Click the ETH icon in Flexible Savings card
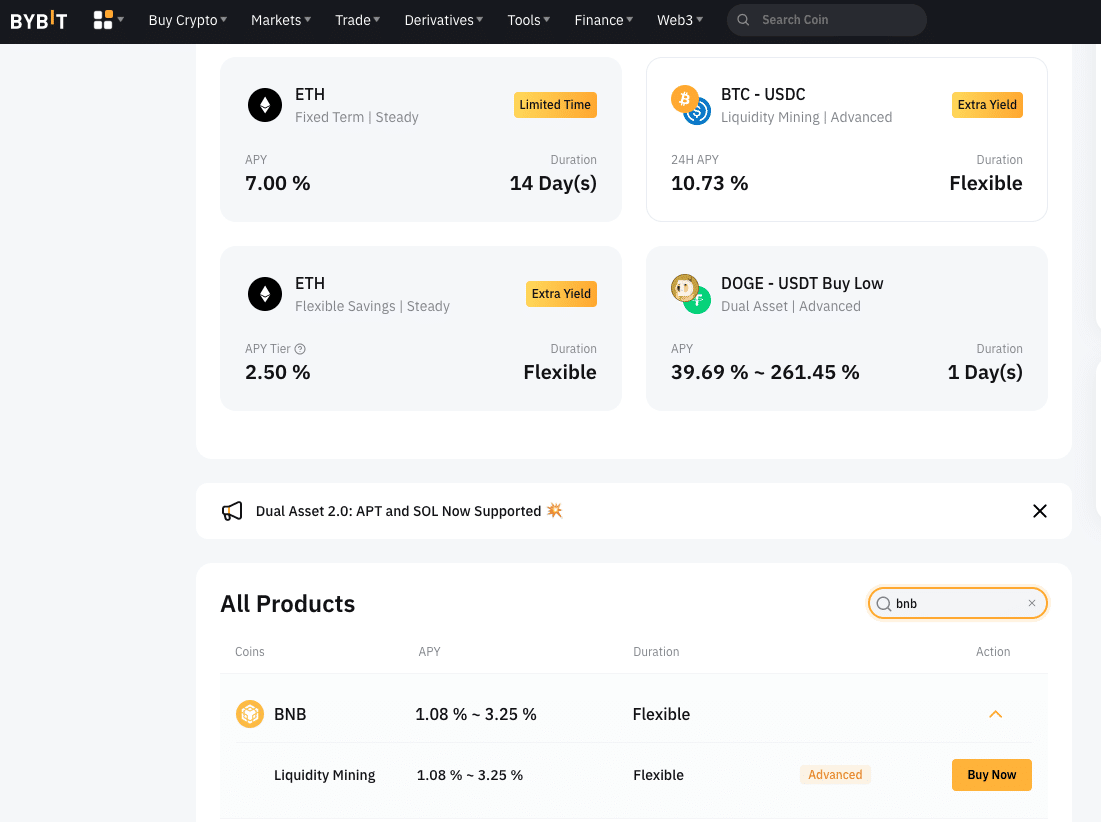The height and width of the screenshot is (822, 1101). (x=265, y=294)
